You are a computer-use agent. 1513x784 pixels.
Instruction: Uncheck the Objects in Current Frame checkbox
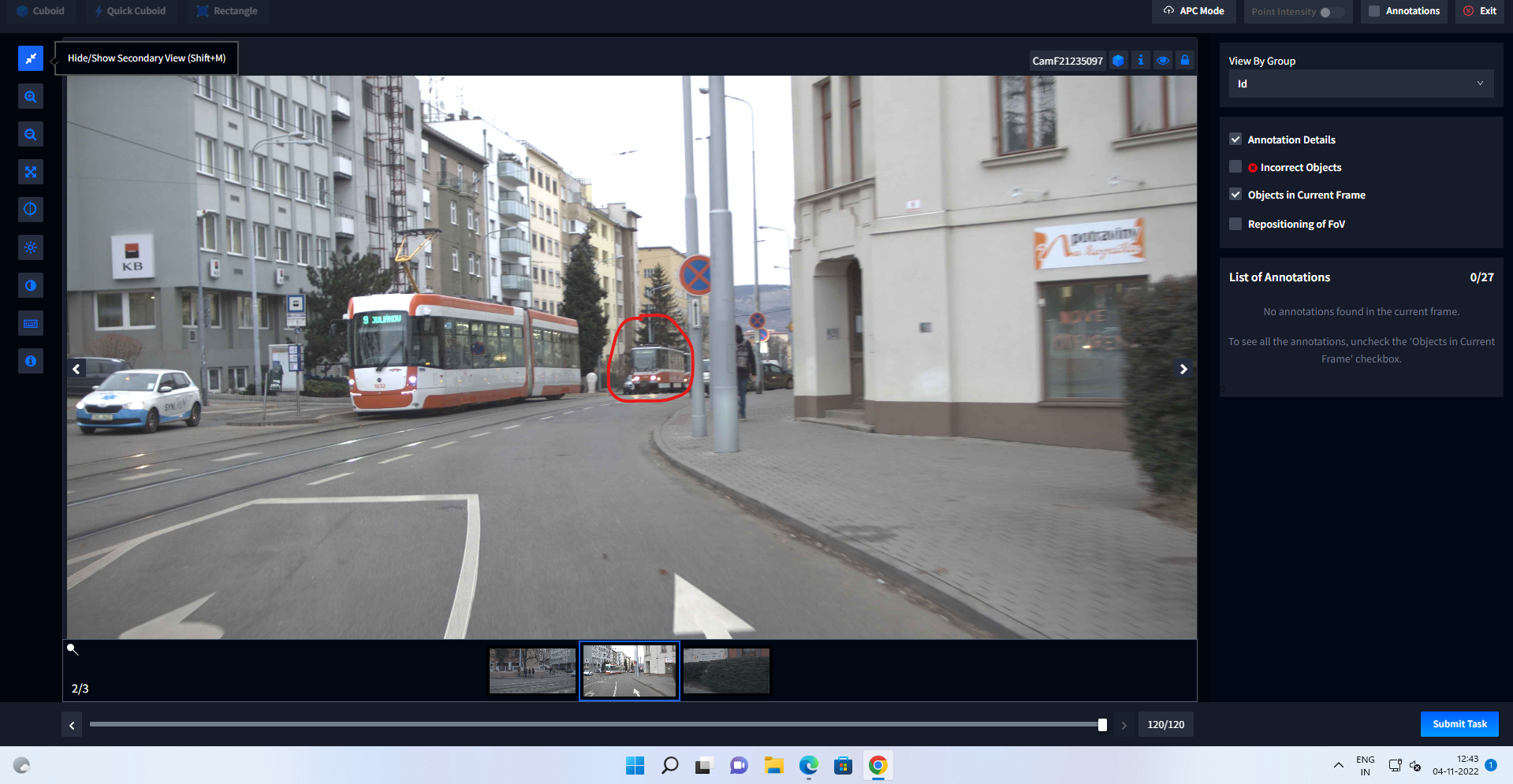click(1235, 195)
